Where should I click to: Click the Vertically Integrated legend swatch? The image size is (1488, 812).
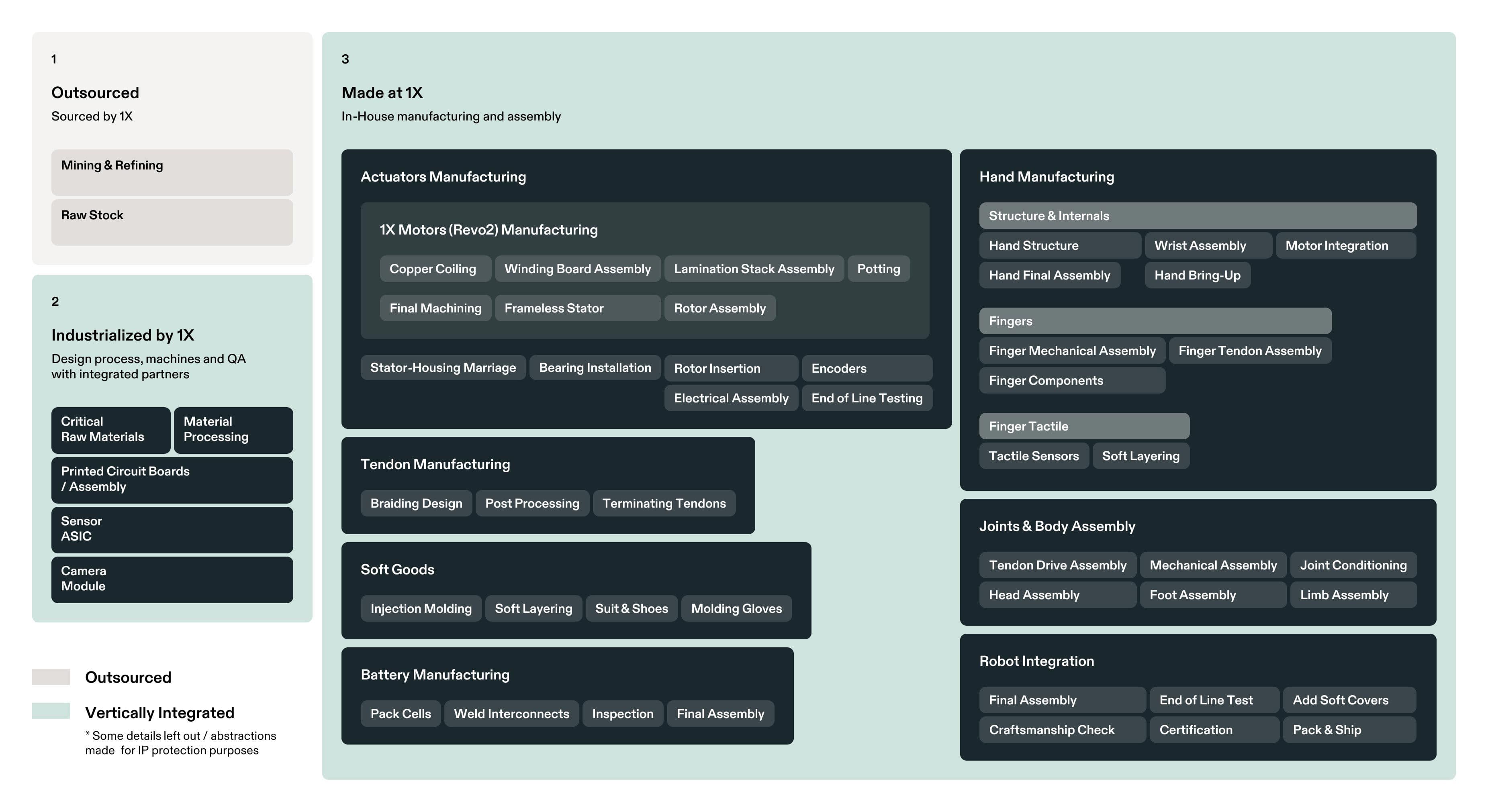coord(51,711)
